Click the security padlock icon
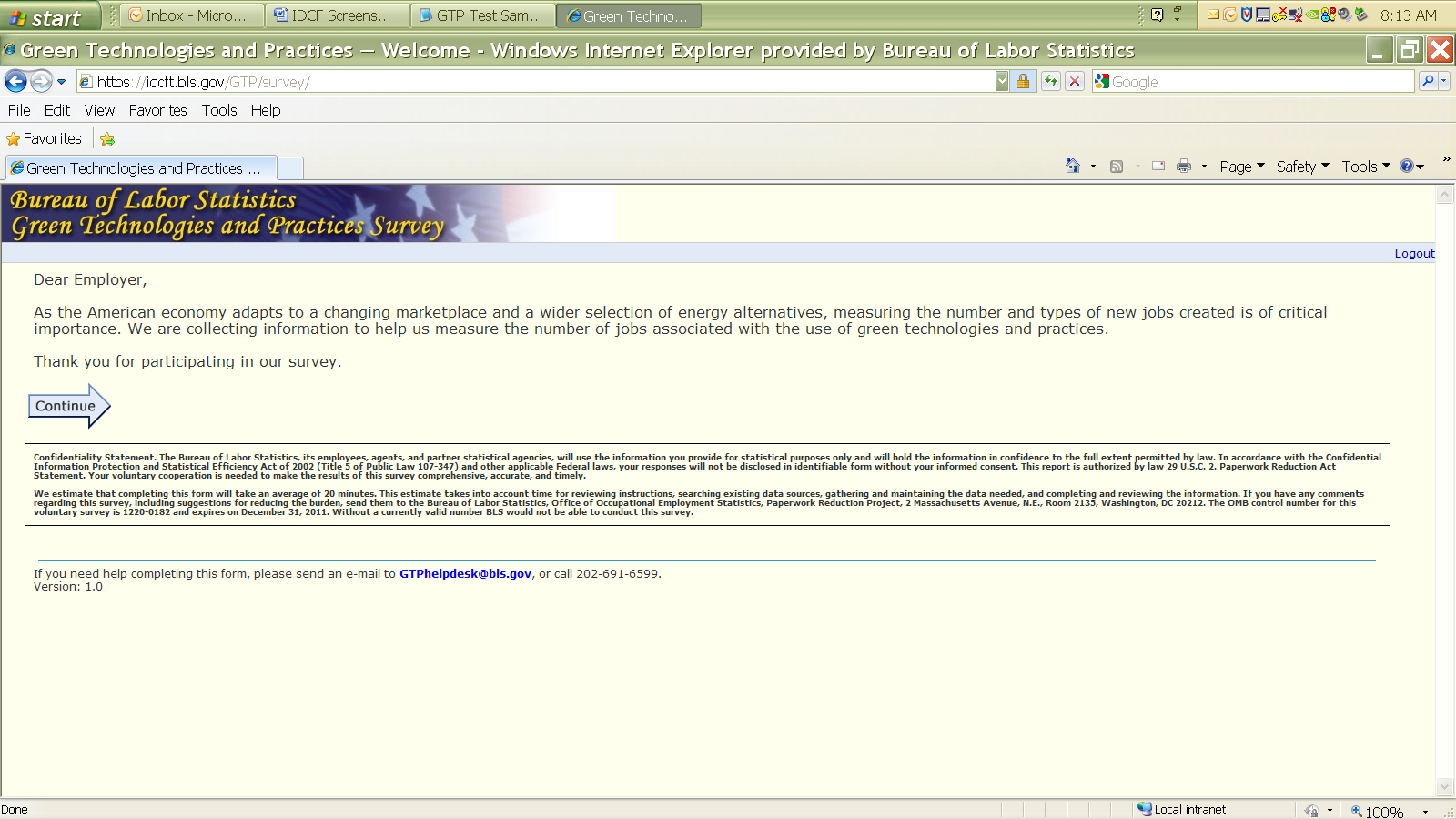The width and height of the screenshot is (1456, 819). (x=1023, y=82)
